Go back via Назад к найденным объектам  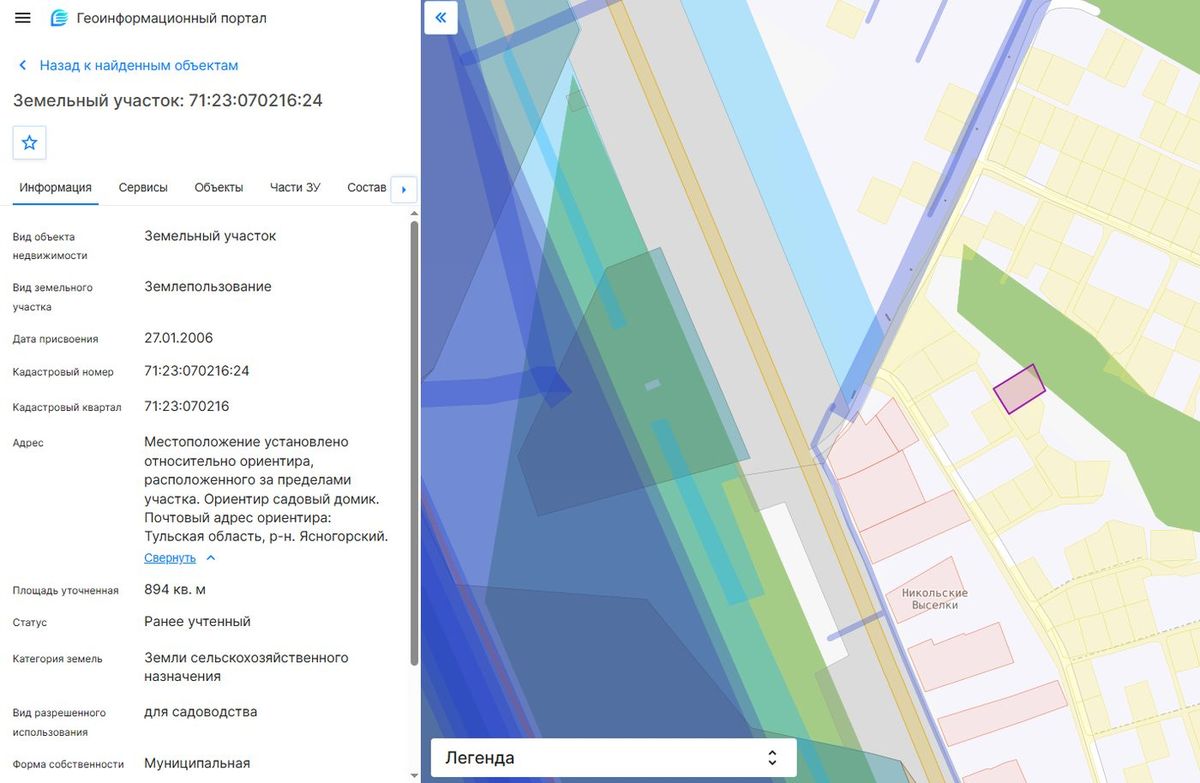pos(139,65)
